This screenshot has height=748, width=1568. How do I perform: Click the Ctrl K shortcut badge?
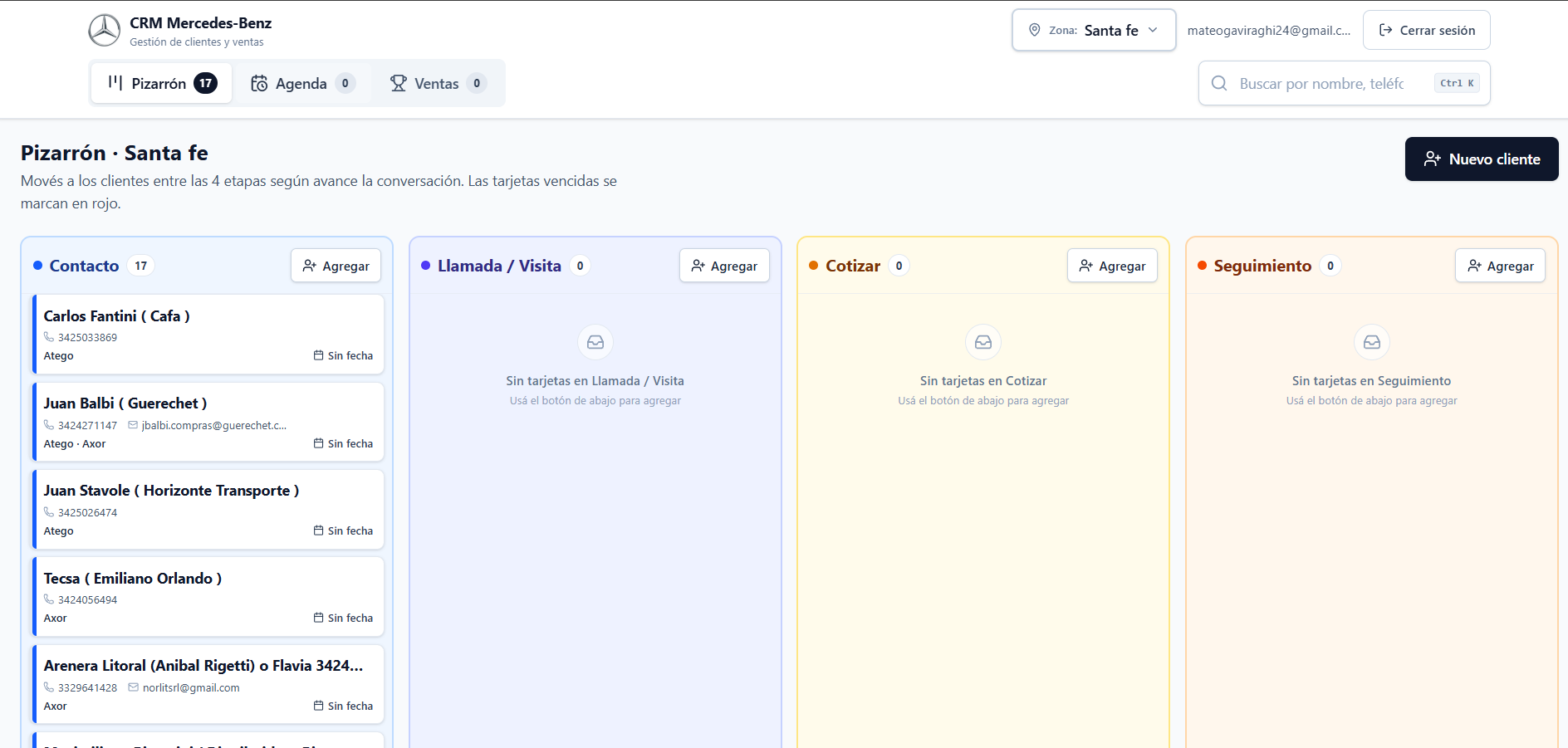point(1457,83)
